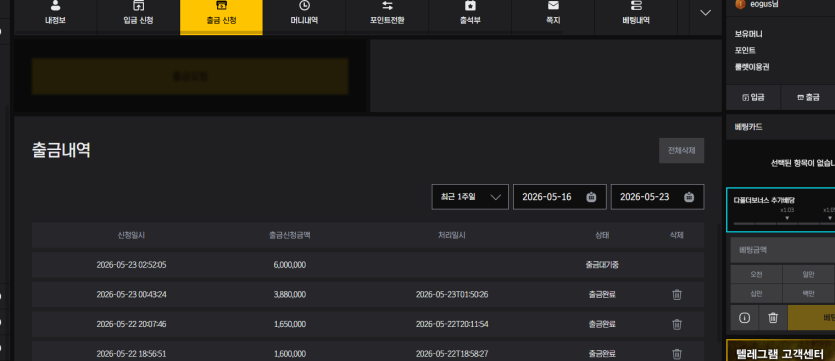Click 출금완료 status in the 3,880,000 row
Screen dimensions: 835x361
pos(602,294)
